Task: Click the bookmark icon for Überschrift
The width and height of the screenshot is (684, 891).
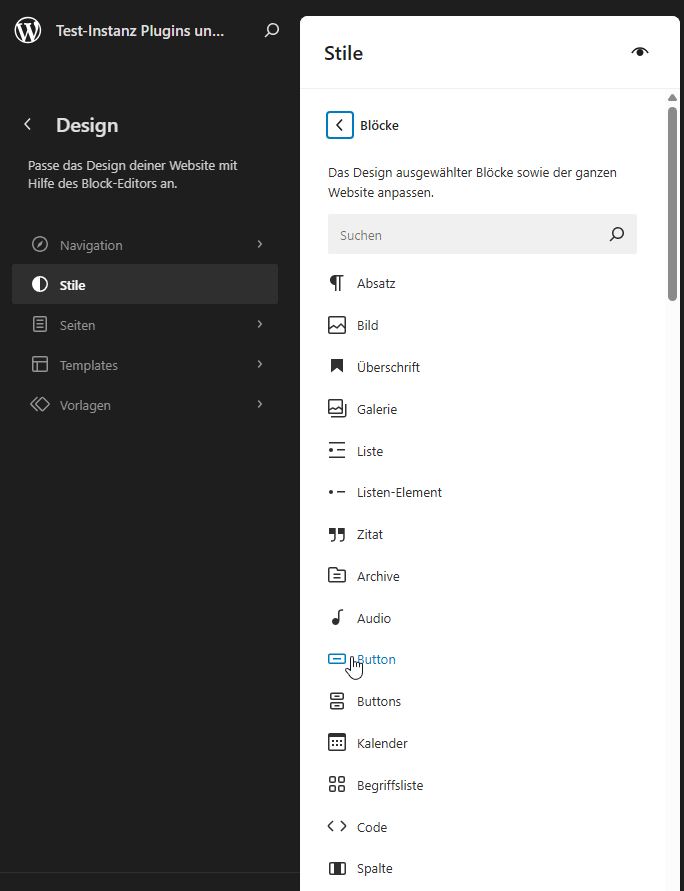Action: [x=337, y=367]
